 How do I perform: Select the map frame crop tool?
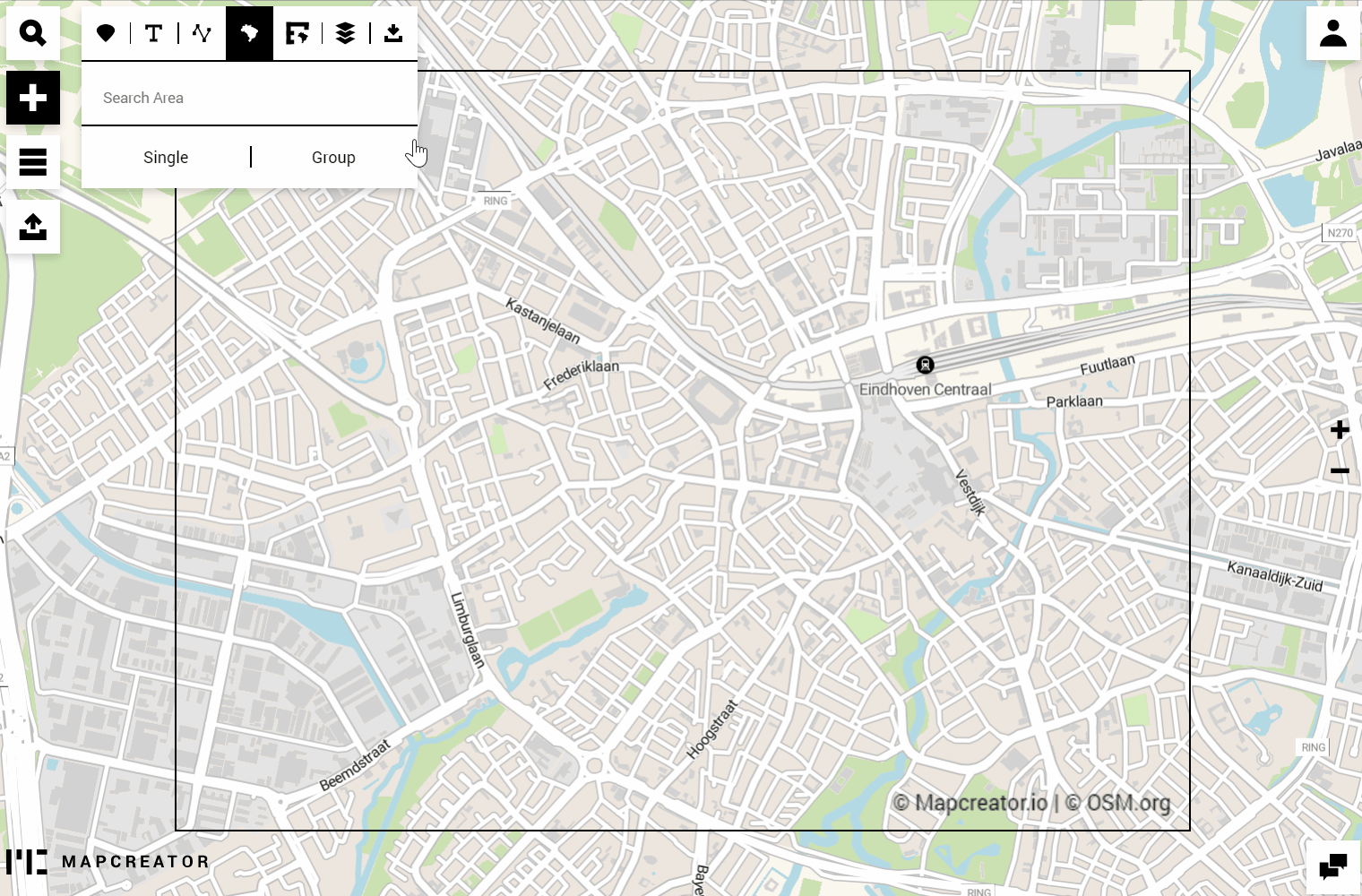coord(297,33)
